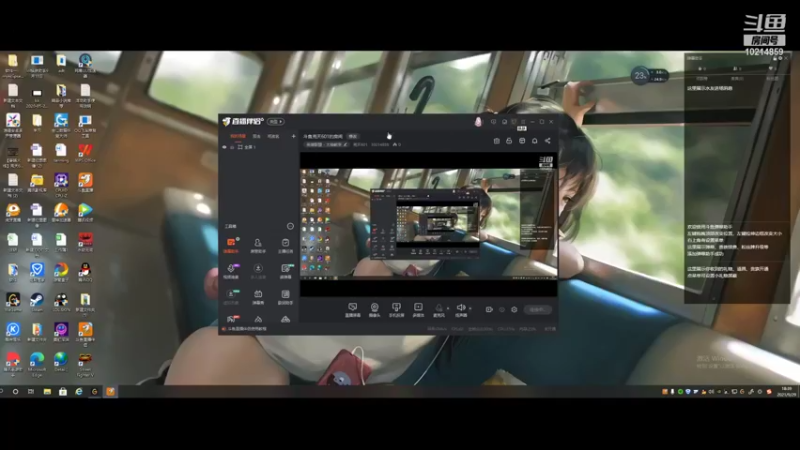The image size is (800, 450).
Task: Open live settings gear beside start button
Action: 514,309
